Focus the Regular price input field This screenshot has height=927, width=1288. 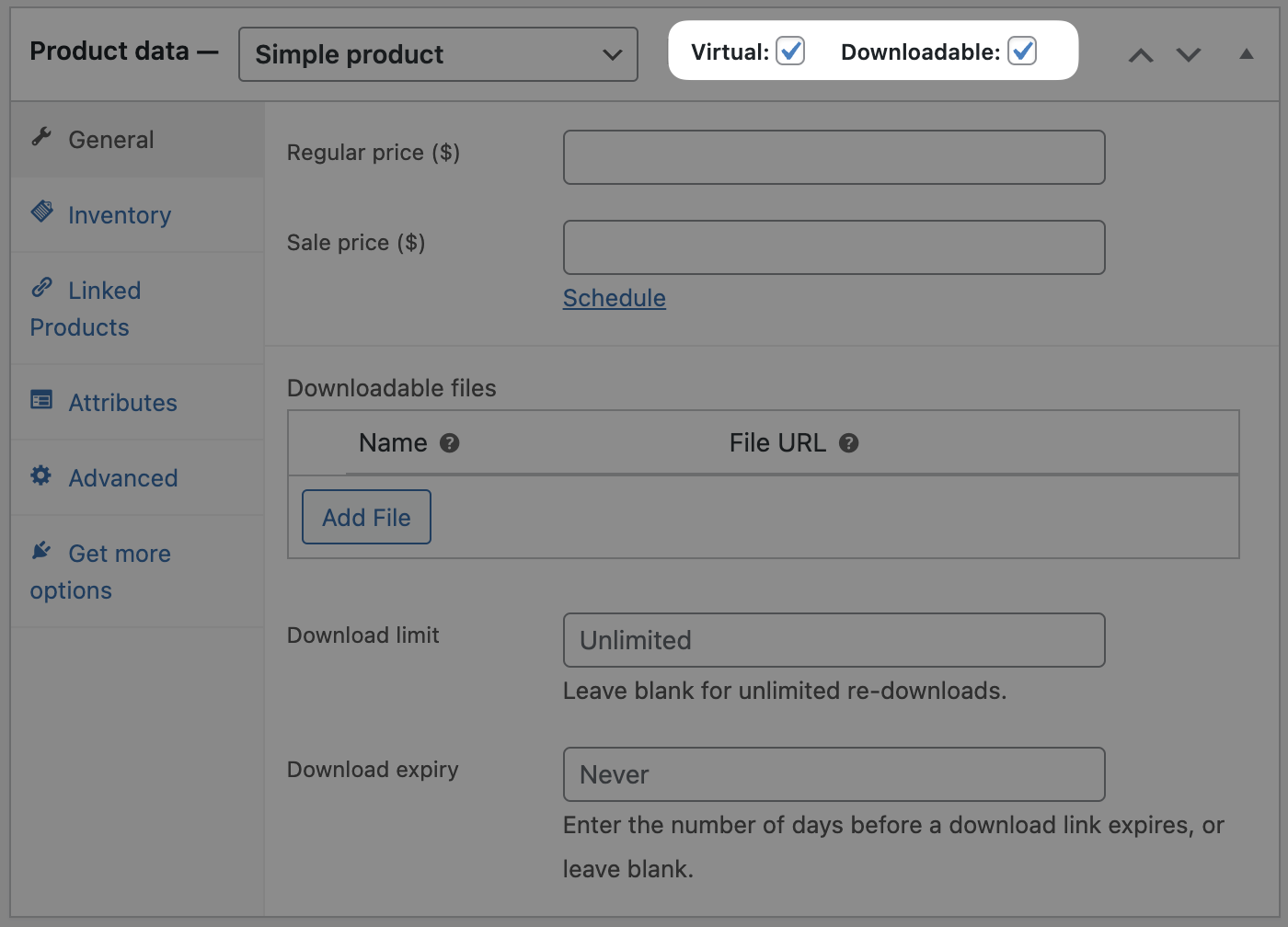834,157
